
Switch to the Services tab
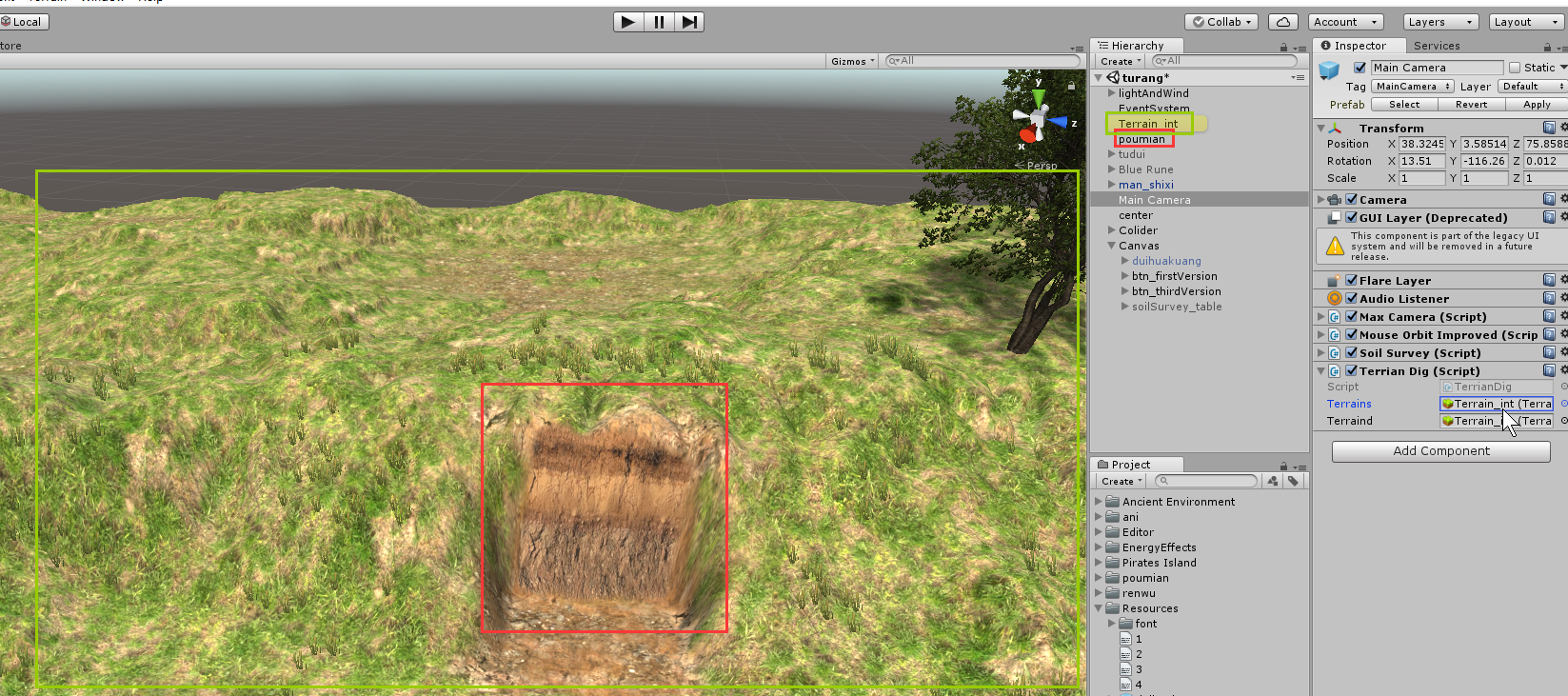(x=1437, y=46)
